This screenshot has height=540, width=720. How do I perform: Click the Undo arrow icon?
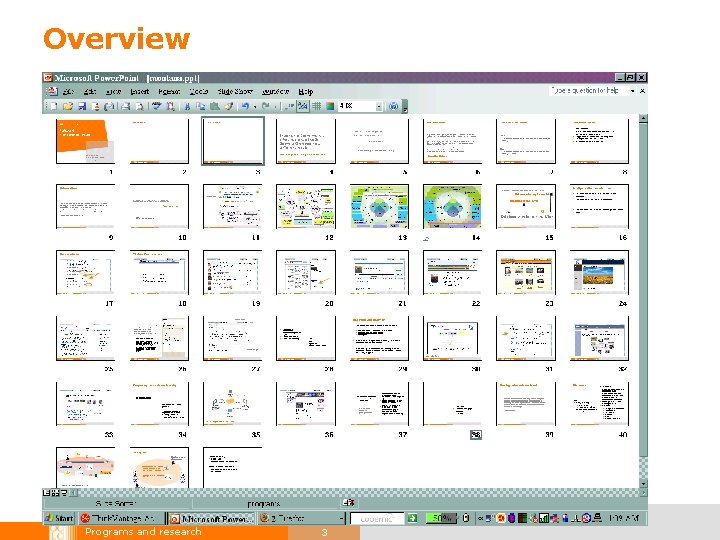tap(245, 107)
